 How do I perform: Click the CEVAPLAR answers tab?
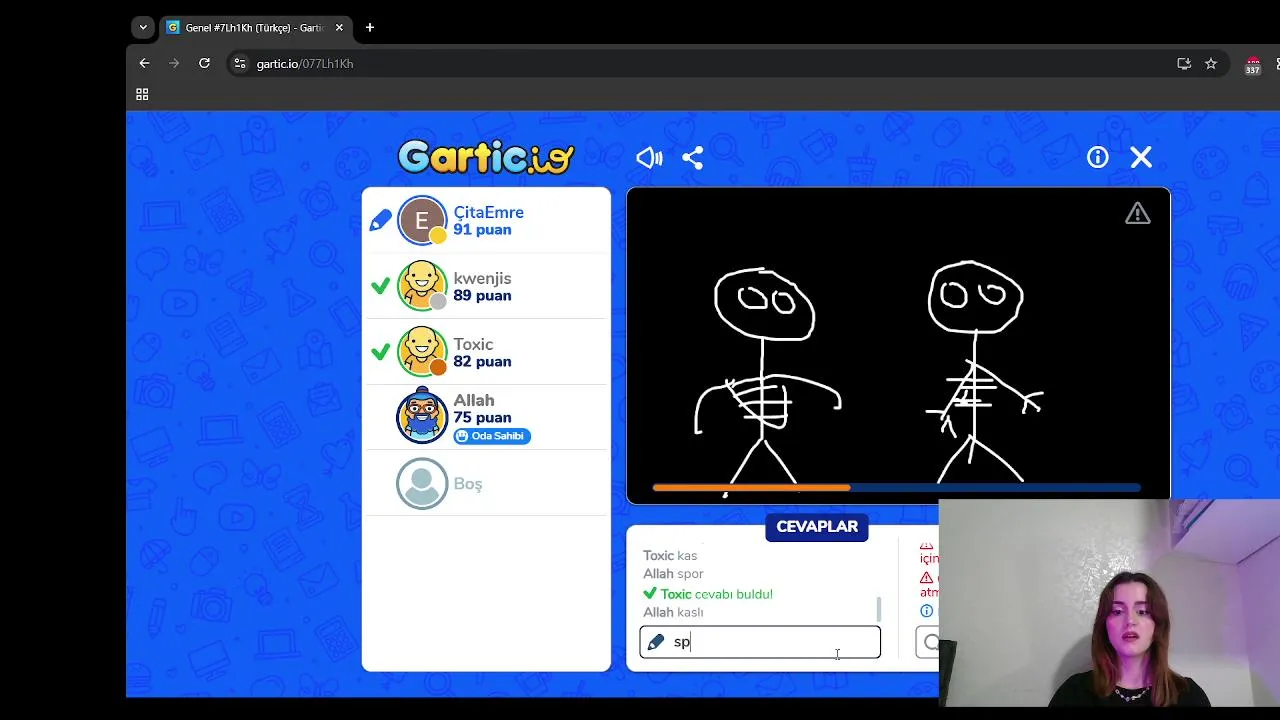click(x=817, y=527)
